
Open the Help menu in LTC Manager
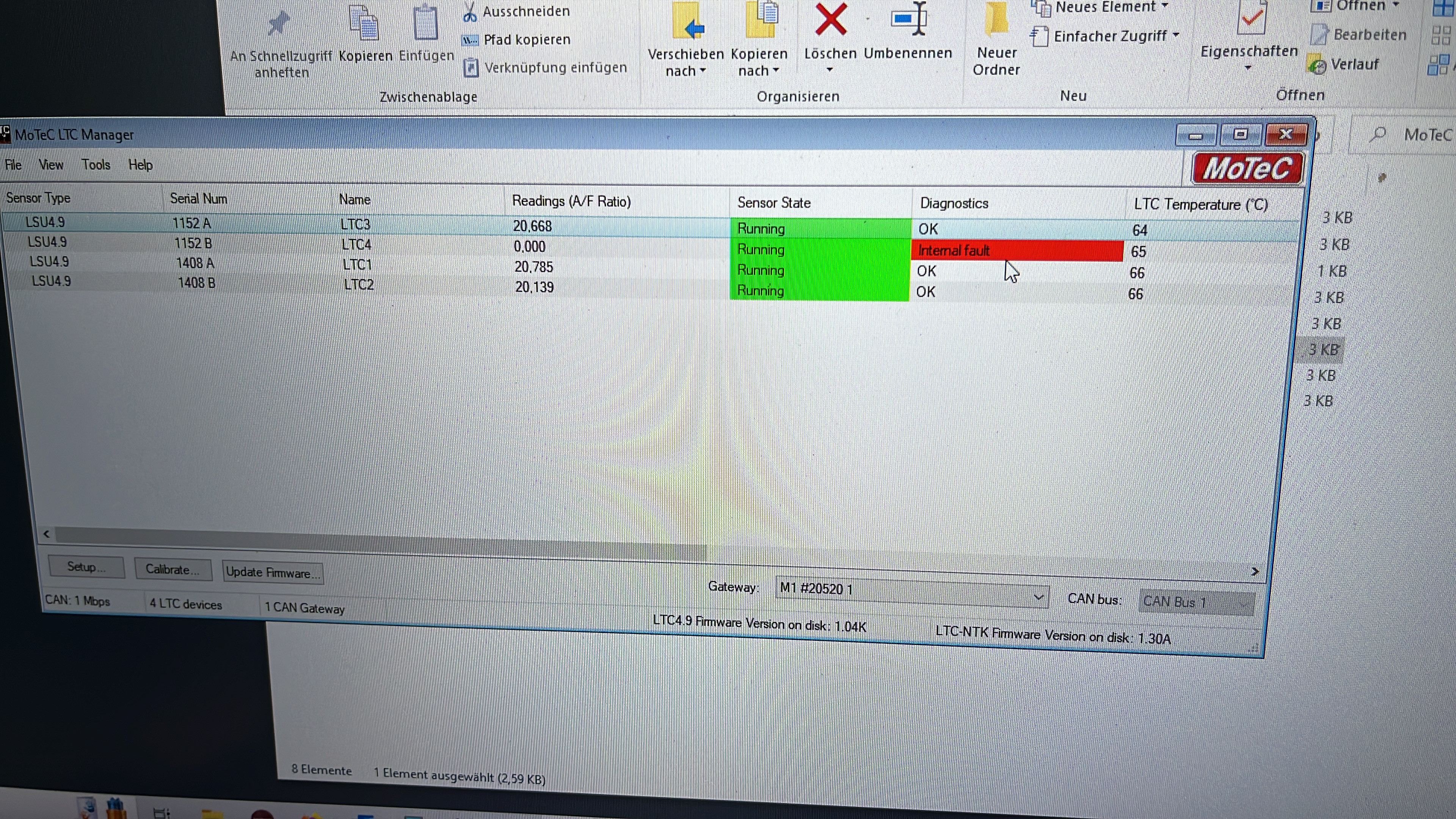(140, 165)
